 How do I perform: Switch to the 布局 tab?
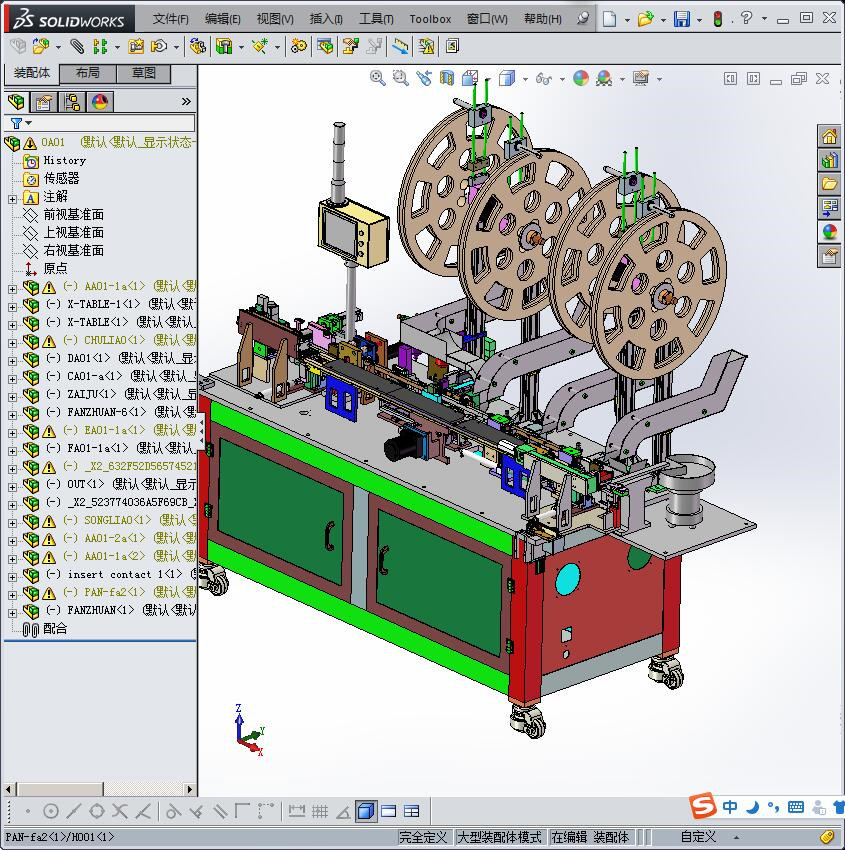87,73
